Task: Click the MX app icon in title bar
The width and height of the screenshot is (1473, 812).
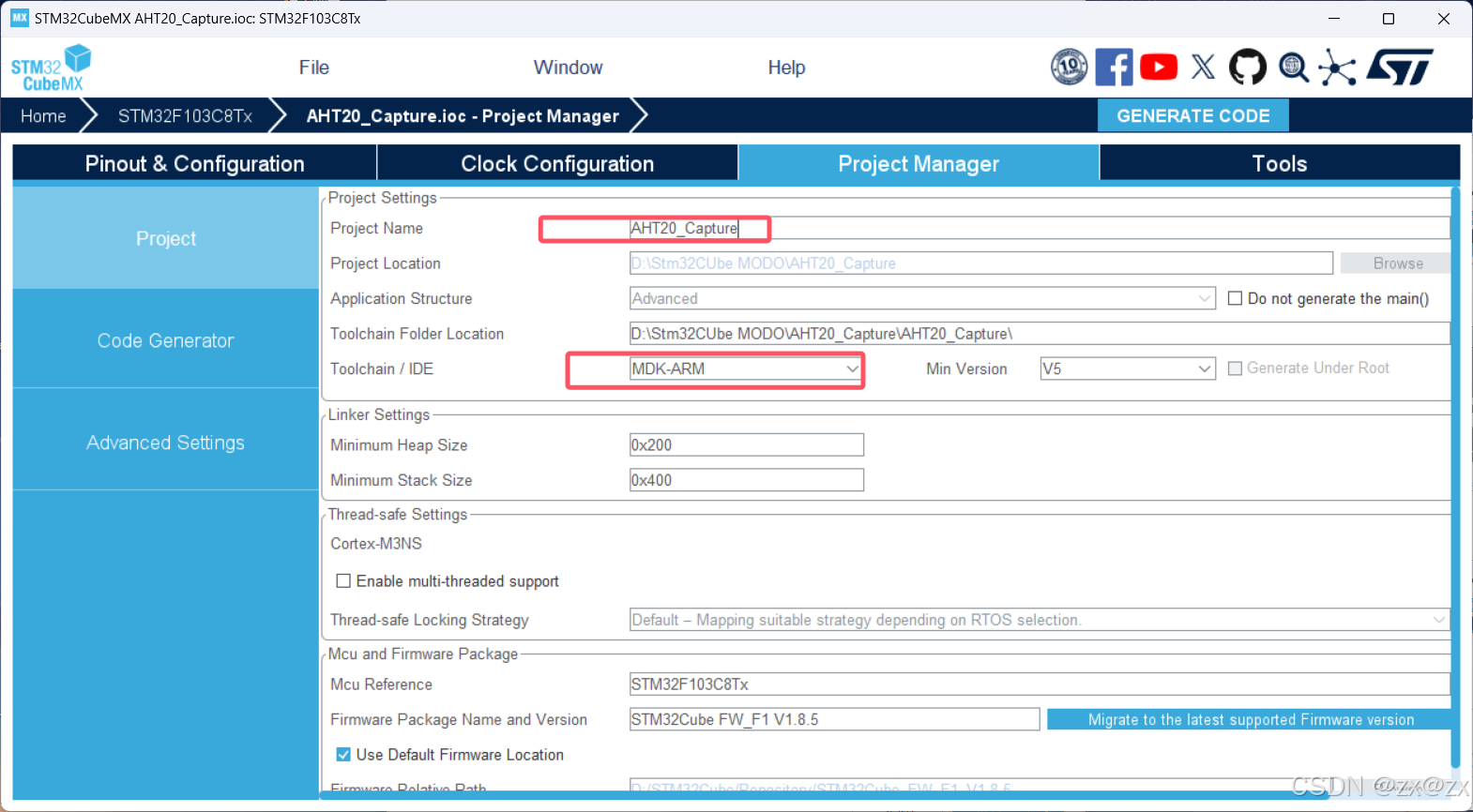Action: pyautogui.click(x=19, y=18)
